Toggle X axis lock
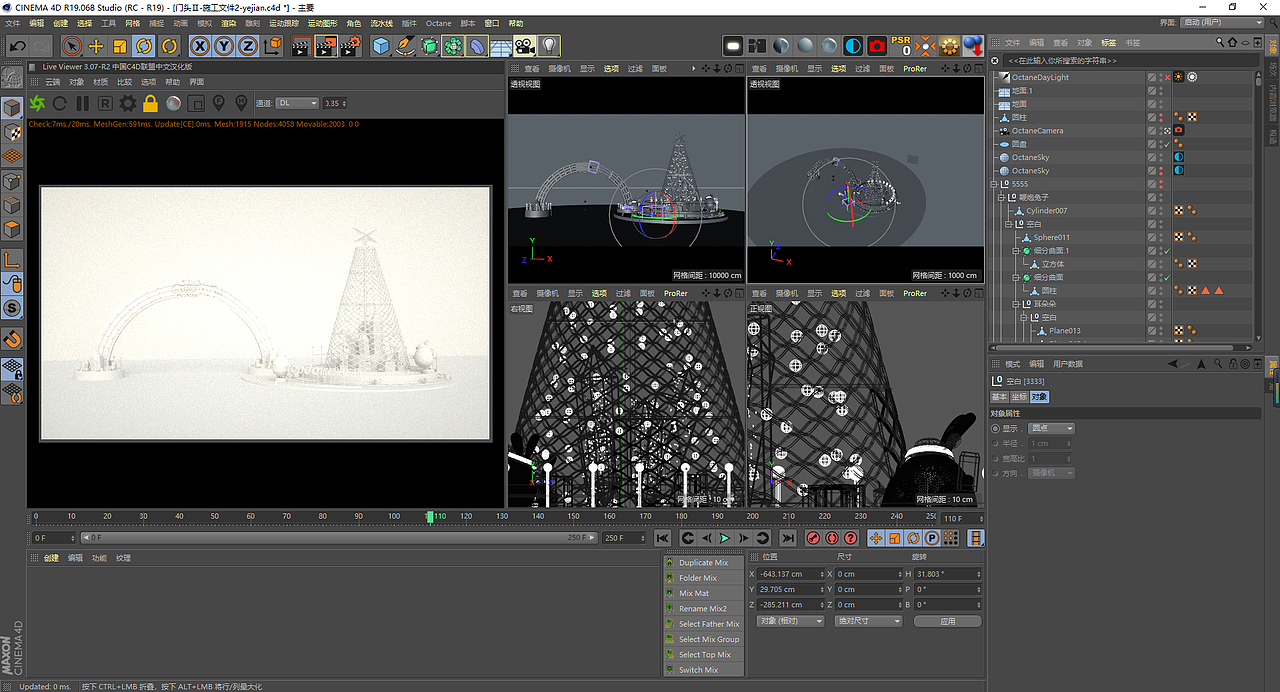Viewport: 1280px width, 692px height. click(200, 46)
